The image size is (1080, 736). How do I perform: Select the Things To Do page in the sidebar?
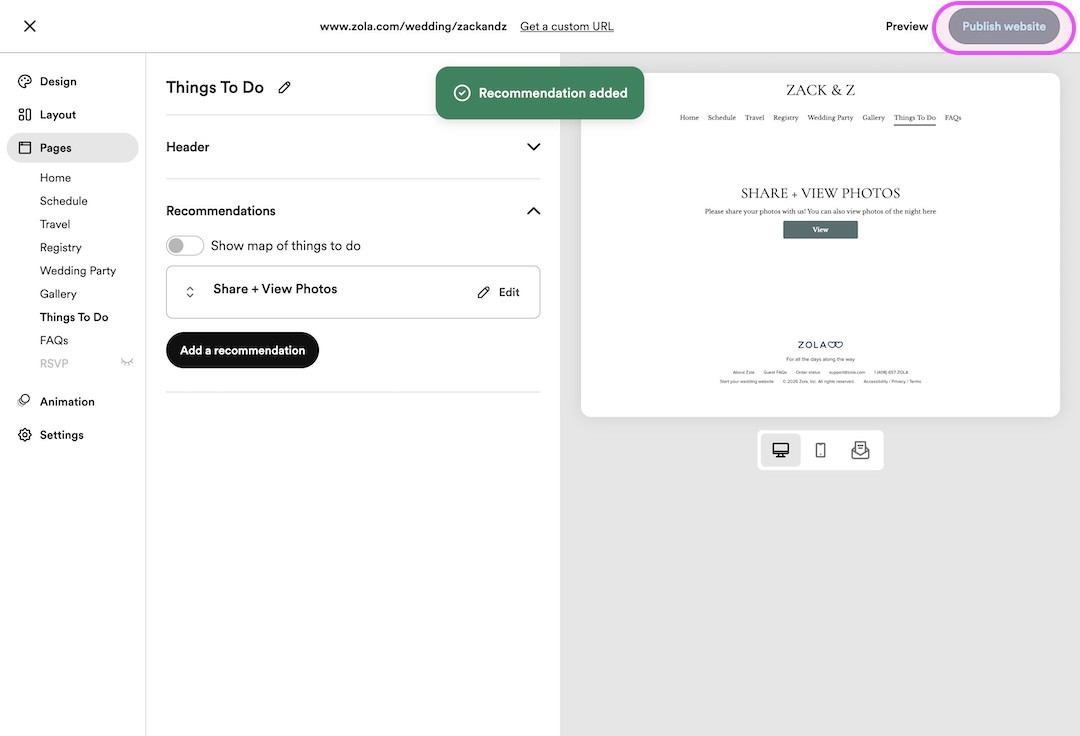tap(74, 317)
